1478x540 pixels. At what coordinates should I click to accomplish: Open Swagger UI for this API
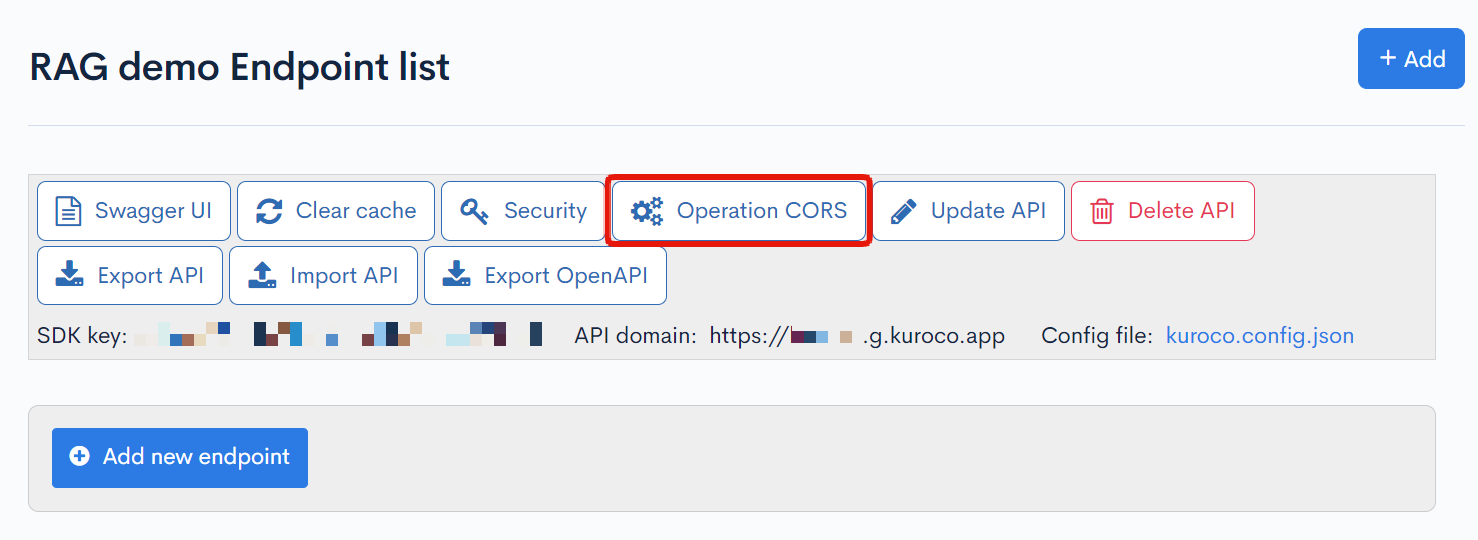pyautogui.click(x=134, y=211)
